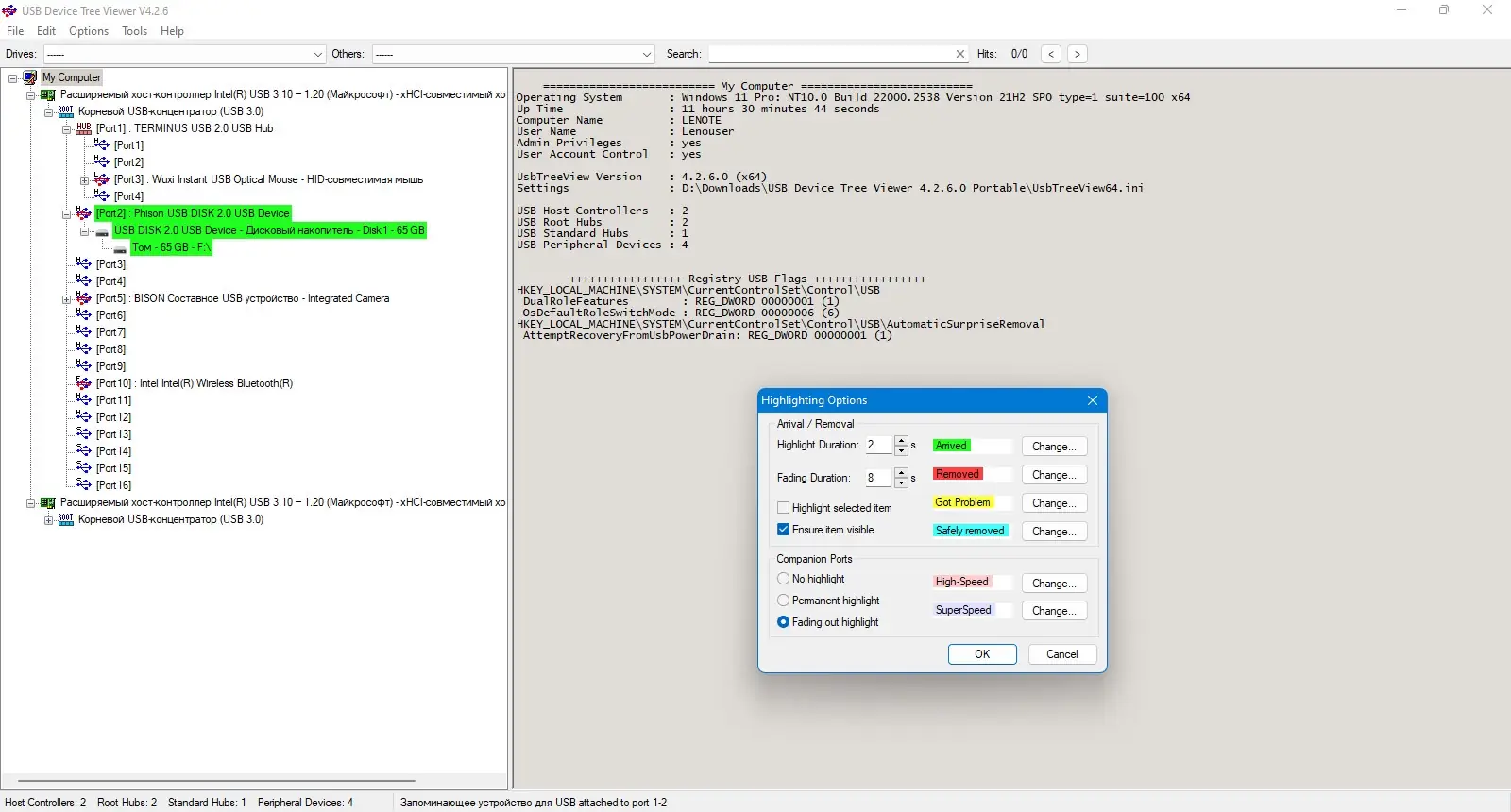Image resolution: width=1511 pixels, height=812 pixels.
Task: Select the No highlight radio option
Action: (x=783, y=579)
